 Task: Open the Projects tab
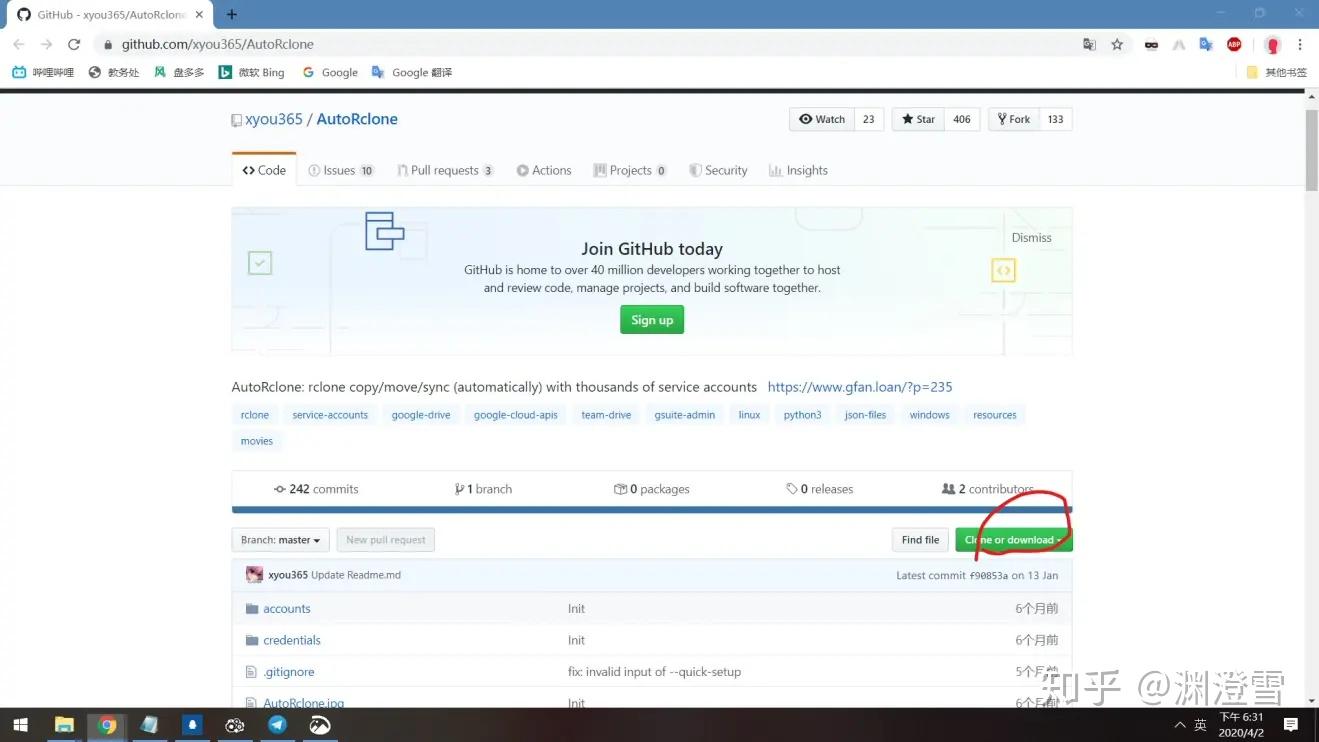[x=630, y=170]
